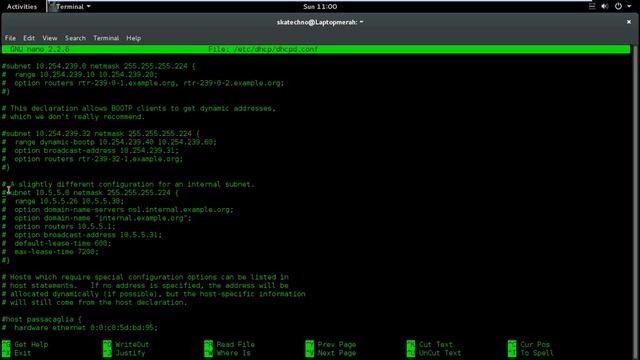Click line 'subnet 10.5.5.0 netmask 255.255.255.224'
The width and height of the screenshot is (640, 360).
90,193
